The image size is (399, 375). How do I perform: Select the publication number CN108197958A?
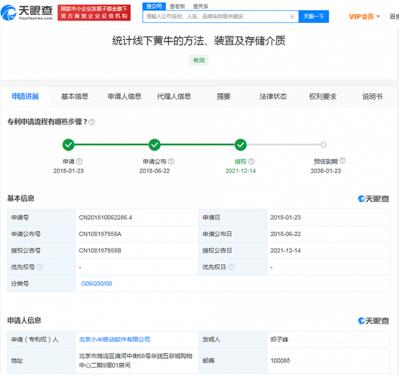[100, 234]
